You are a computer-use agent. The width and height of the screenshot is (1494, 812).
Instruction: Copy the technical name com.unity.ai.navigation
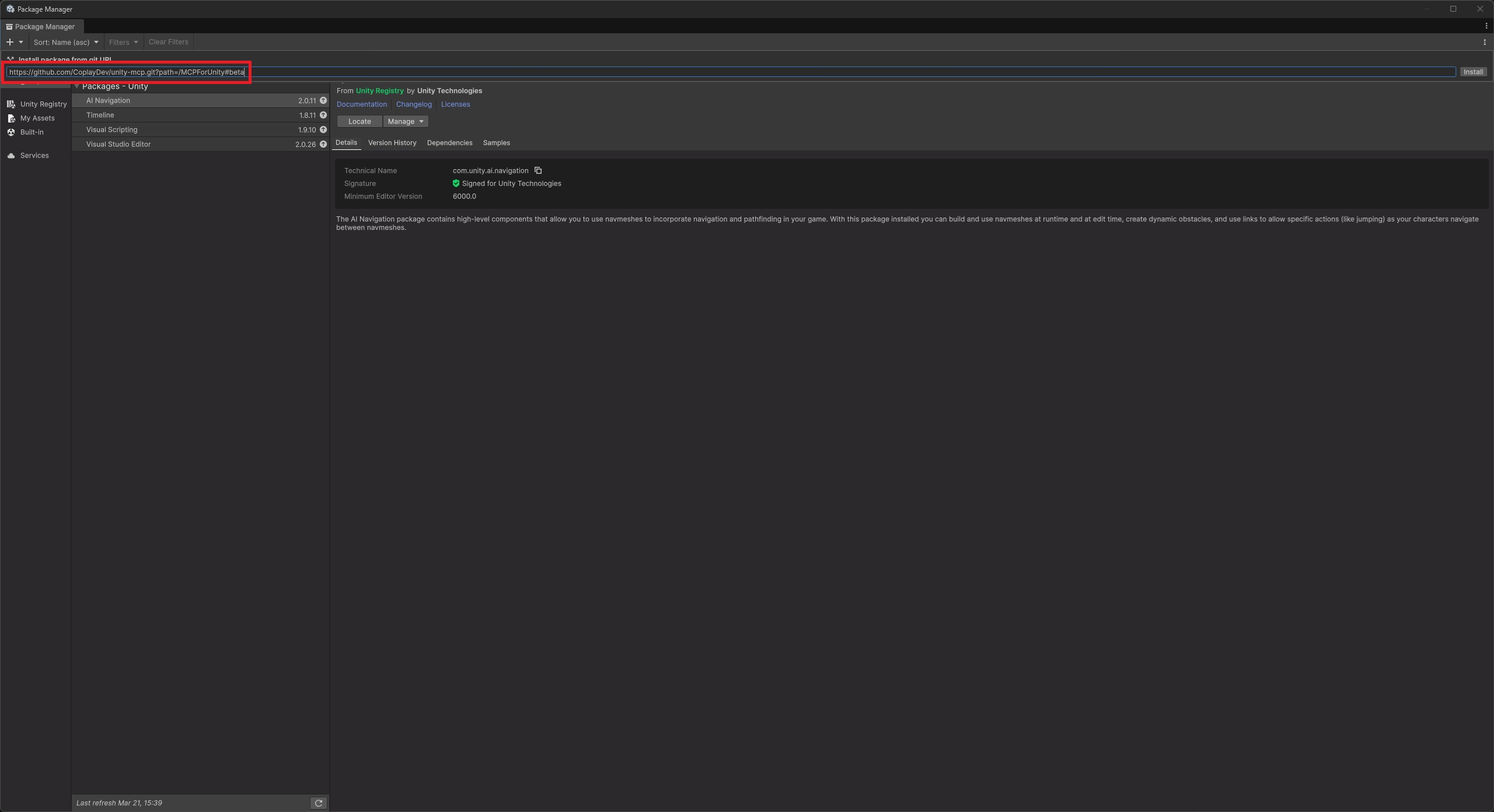538,170
